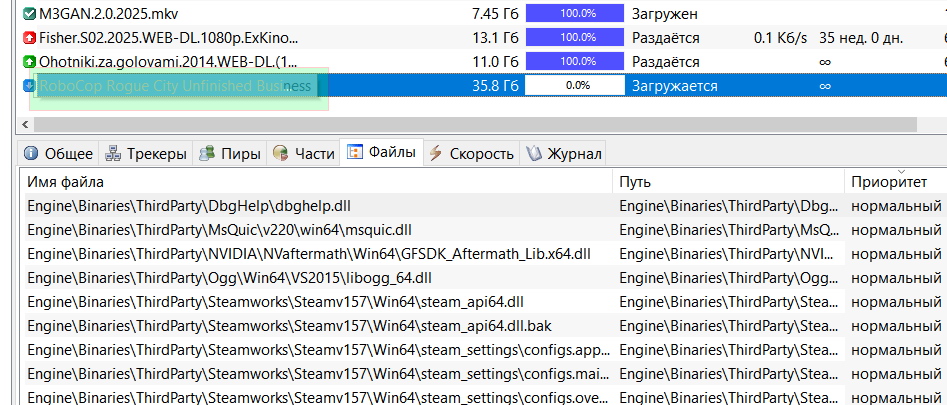This screenshot has height=405, width=947.
Task: Click the people icon on the Пиры tab
Action: point(207,154)
